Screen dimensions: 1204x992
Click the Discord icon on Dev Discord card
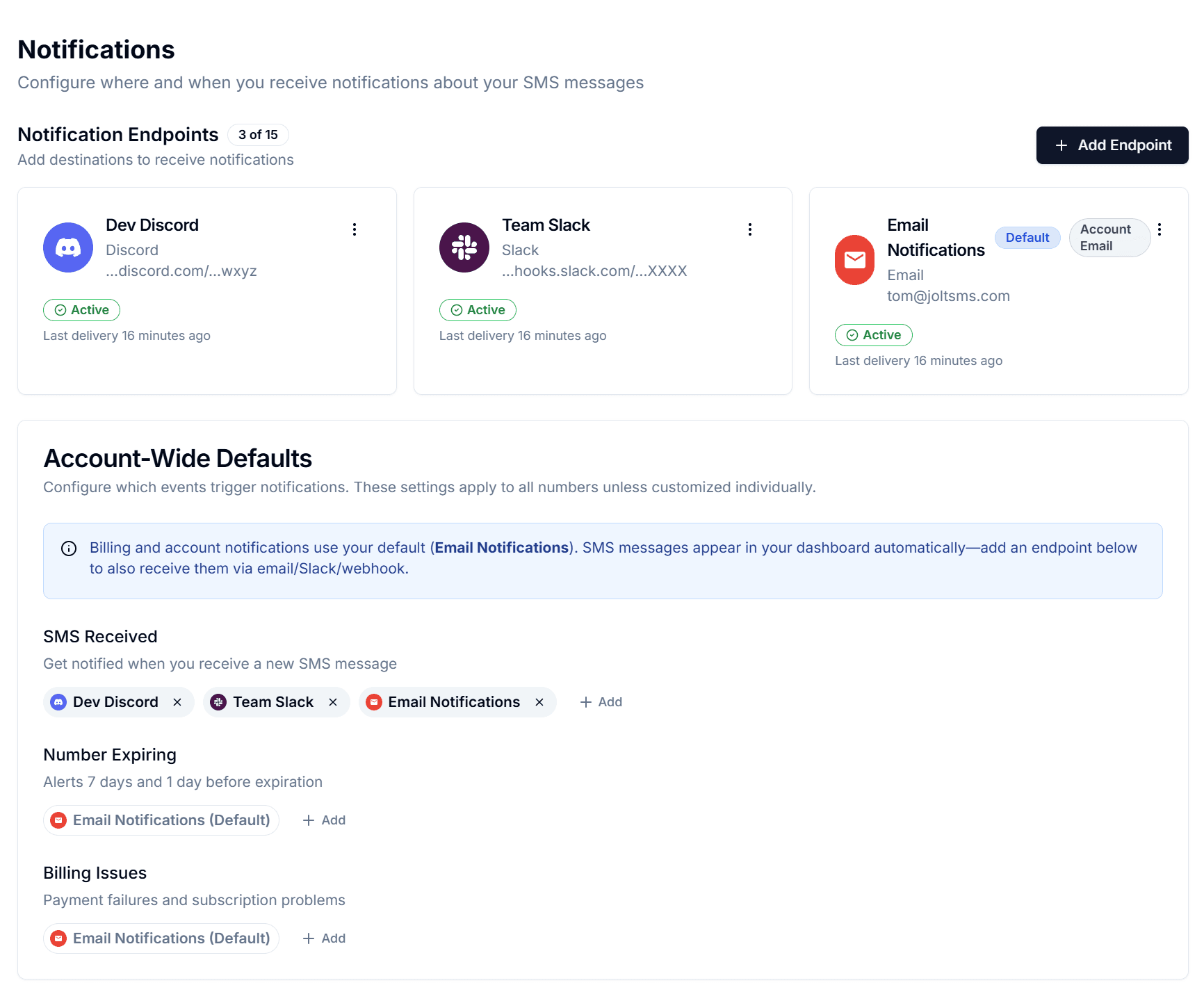pos(67,247)
